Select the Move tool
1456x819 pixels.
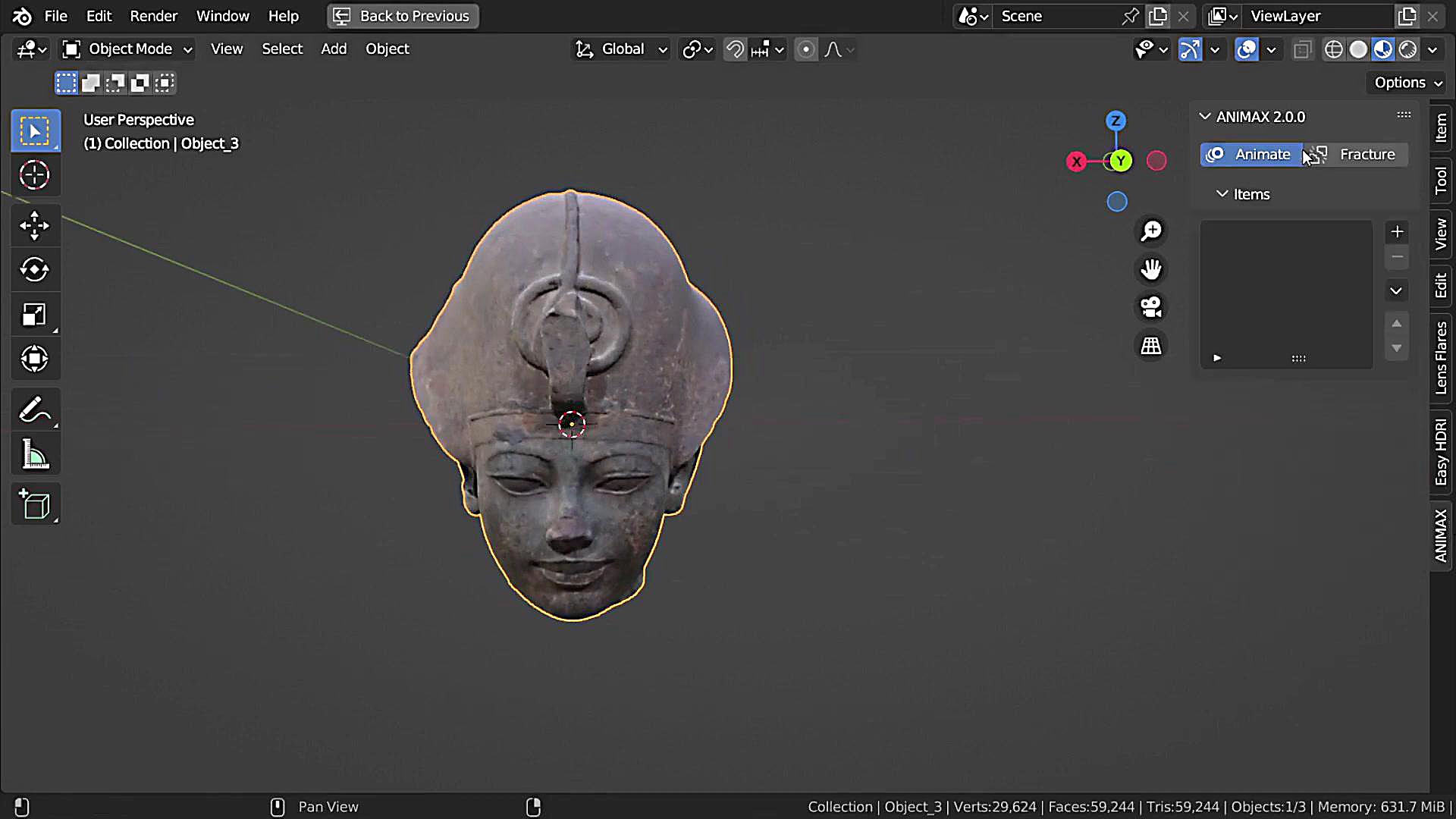[x=35, y=226]
